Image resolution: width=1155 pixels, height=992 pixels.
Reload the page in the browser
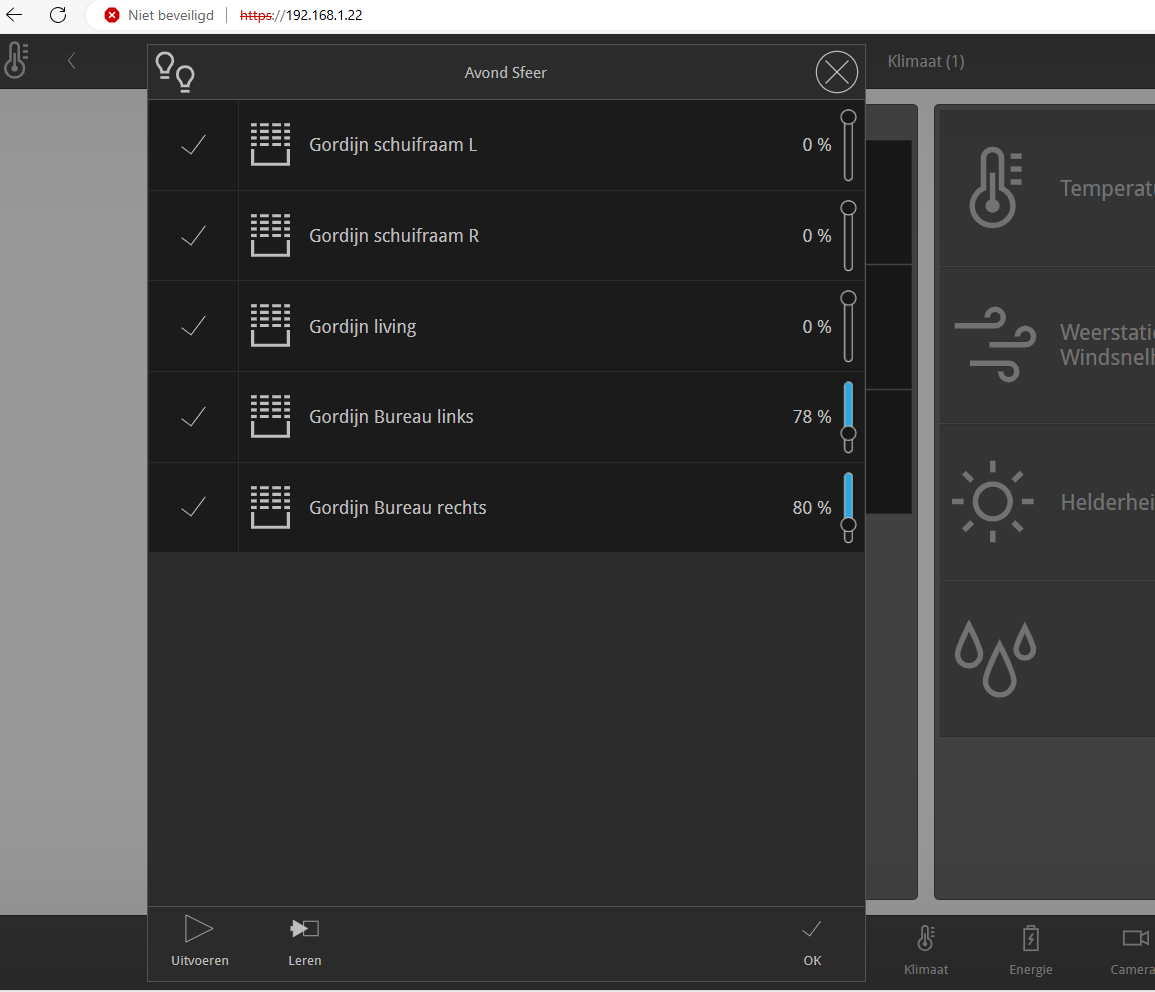coord(58,15)
